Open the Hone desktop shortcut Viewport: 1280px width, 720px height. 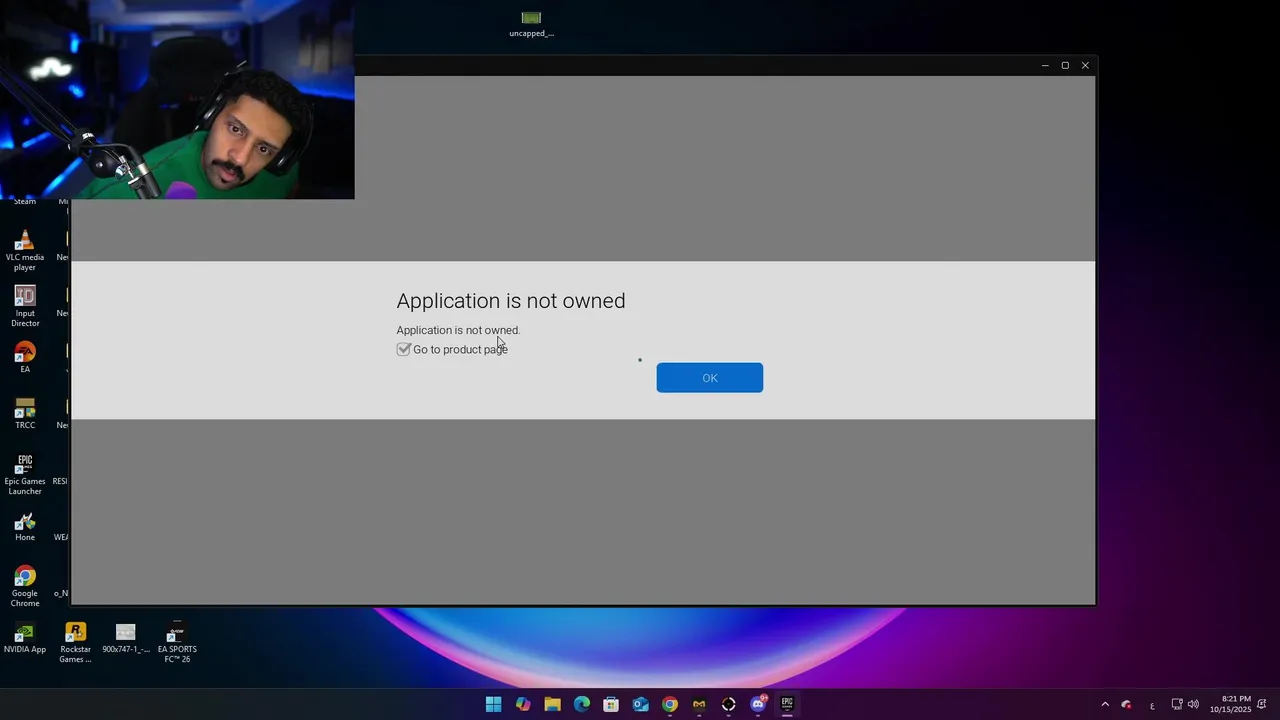(25, 527)
